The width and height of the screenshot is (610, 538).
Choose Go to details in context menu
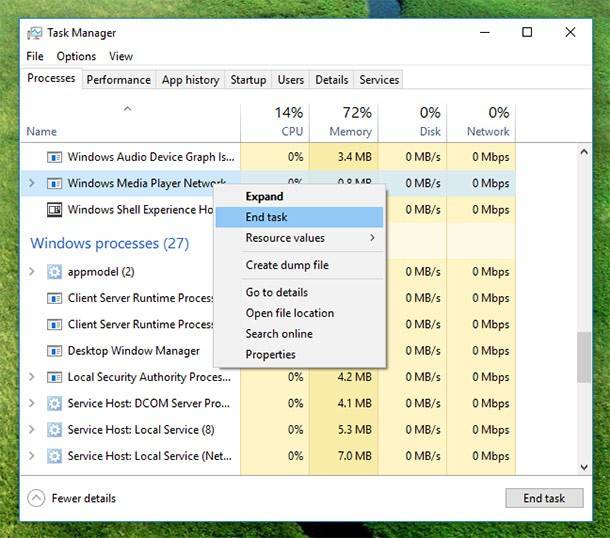coord(300,292)
